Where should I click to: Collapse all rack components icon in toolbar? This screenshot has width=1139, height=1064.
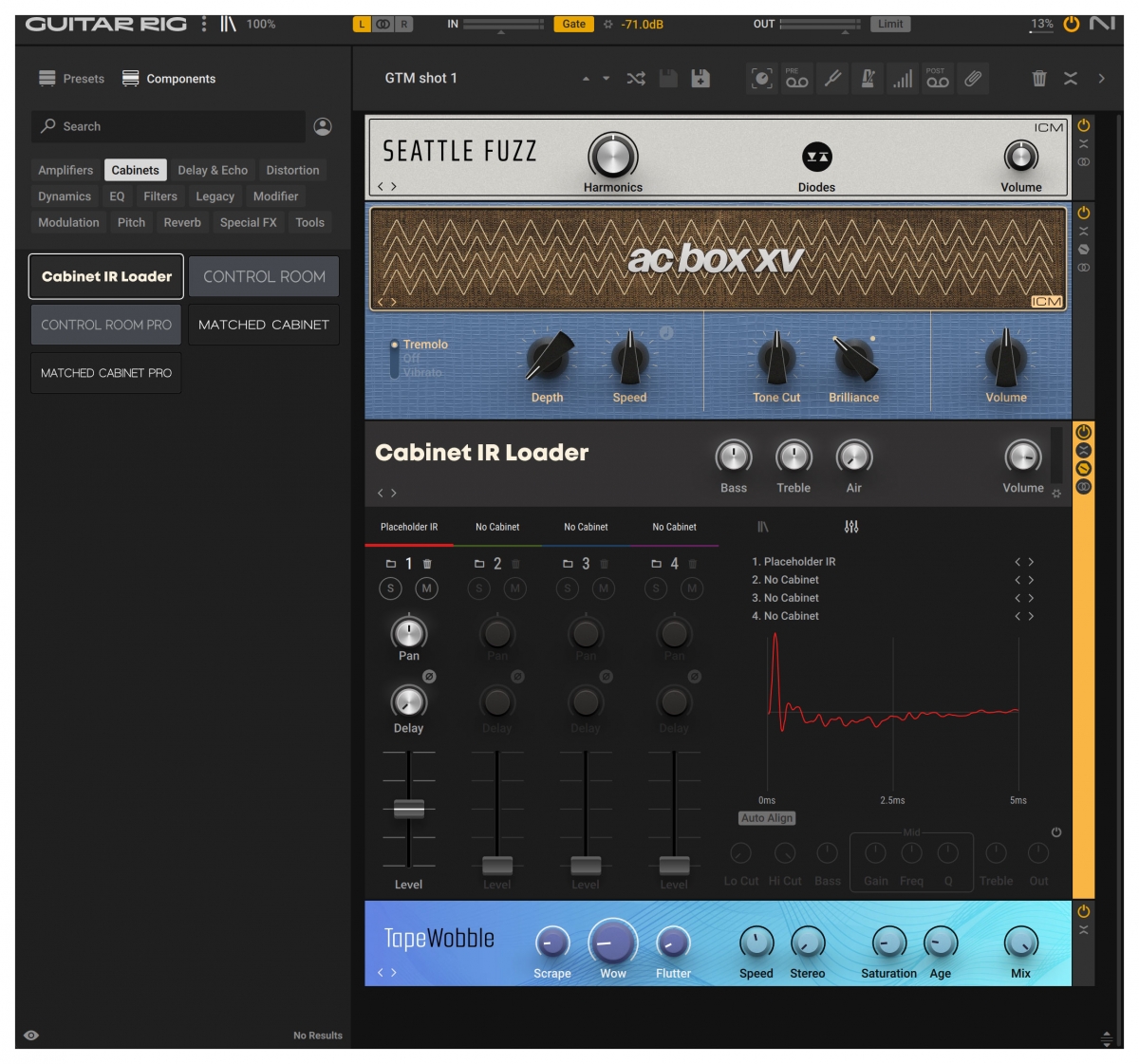coord(1071,79)
